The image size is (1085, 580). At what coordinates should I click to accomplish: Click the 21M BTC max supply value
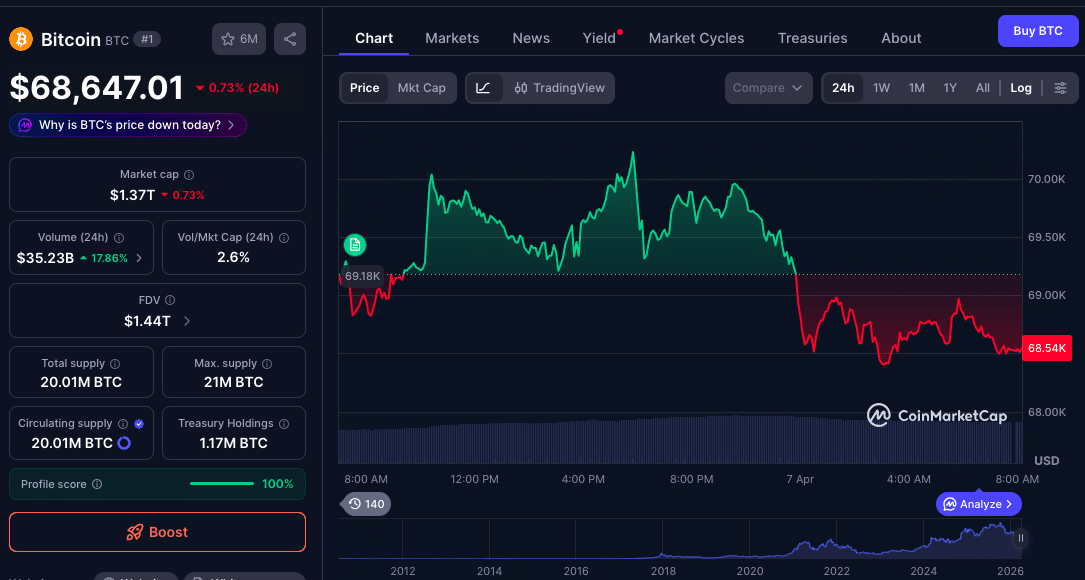coord(233,382)
